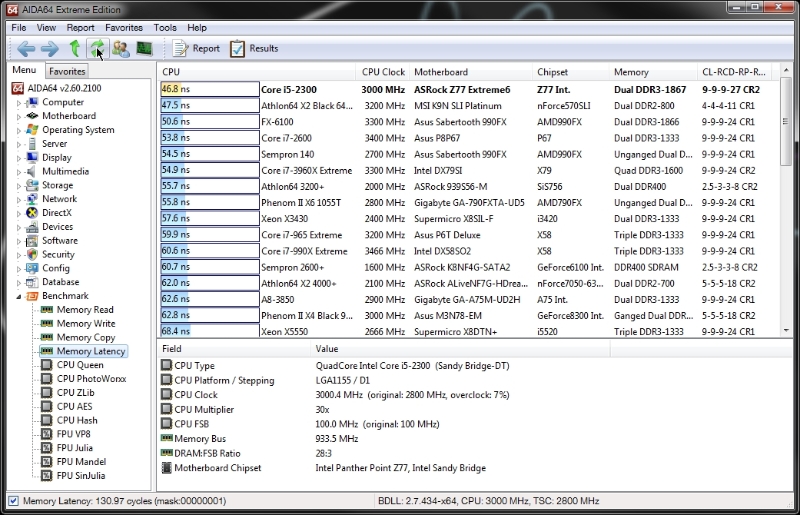The width and height of the screenshot is (800, 515).
Task: Open the CPU AES benchmark
Action: click(x=74, y=406)
